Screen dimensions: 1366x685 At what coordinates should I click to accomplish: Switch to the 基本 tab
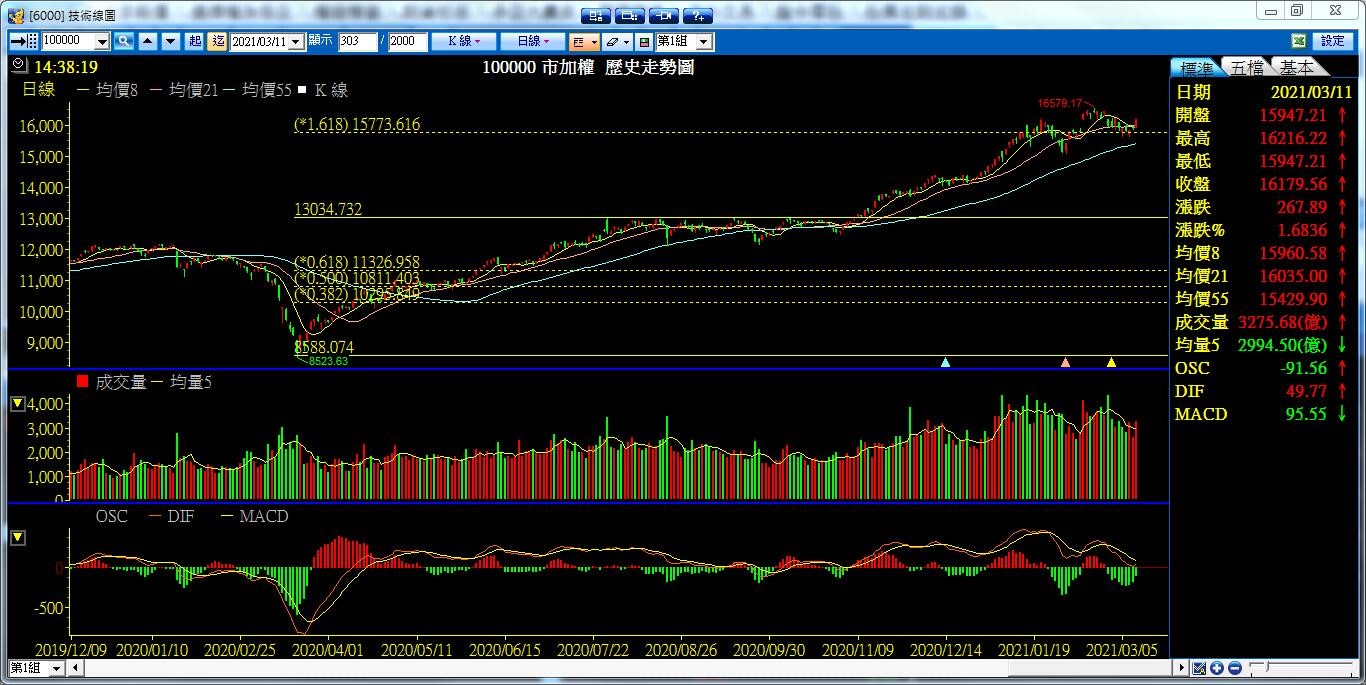(x=1297, y=67)
